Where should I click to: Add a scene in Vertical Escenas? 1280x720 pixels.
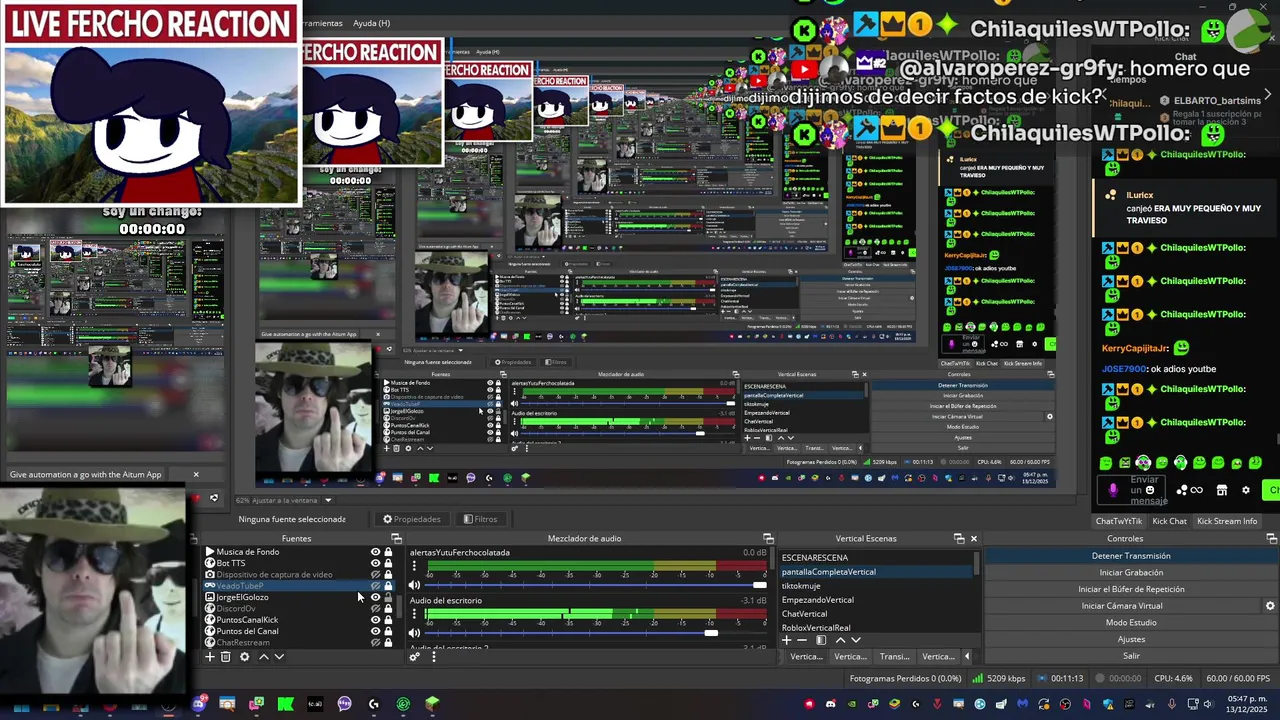click(786, 640)
